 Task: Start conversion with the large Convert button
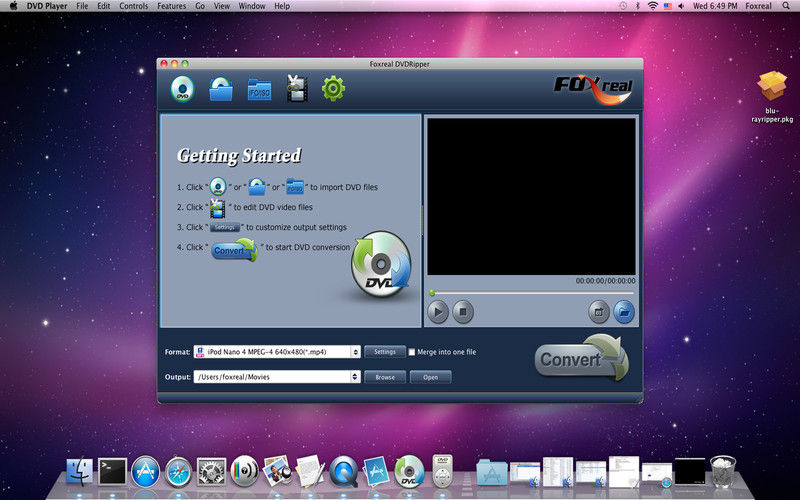click(x=582, y=359)
